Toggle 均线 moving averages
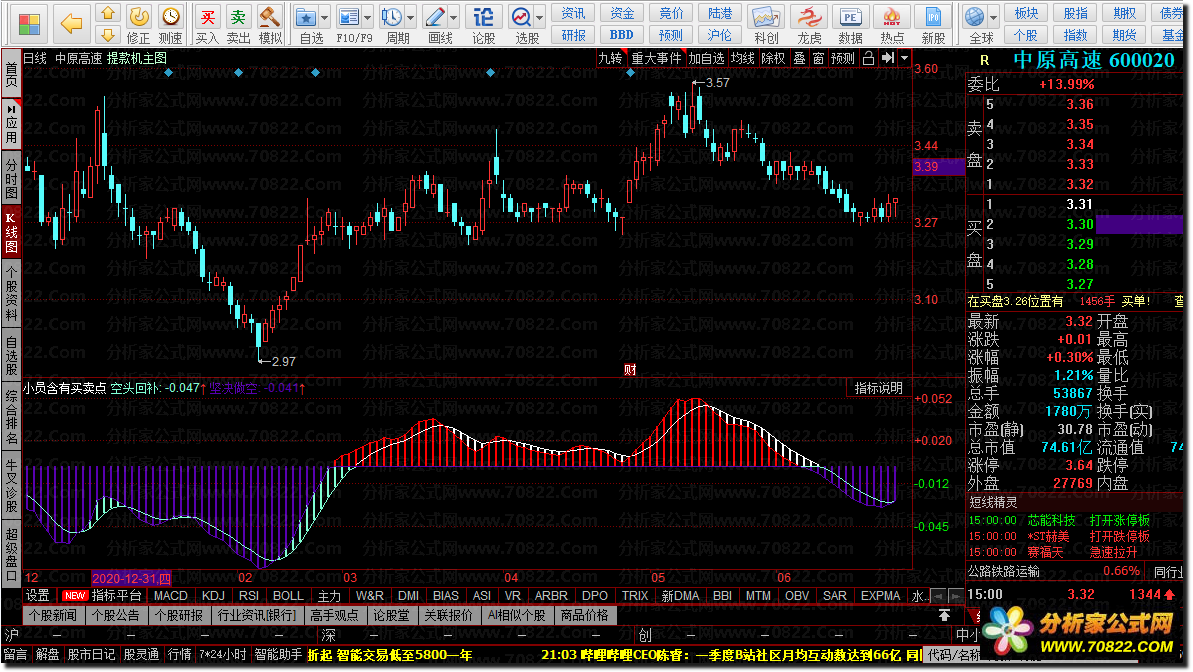Image resolution: width=1193 pixels, height=672 pixels. click(x=743, y=59)
